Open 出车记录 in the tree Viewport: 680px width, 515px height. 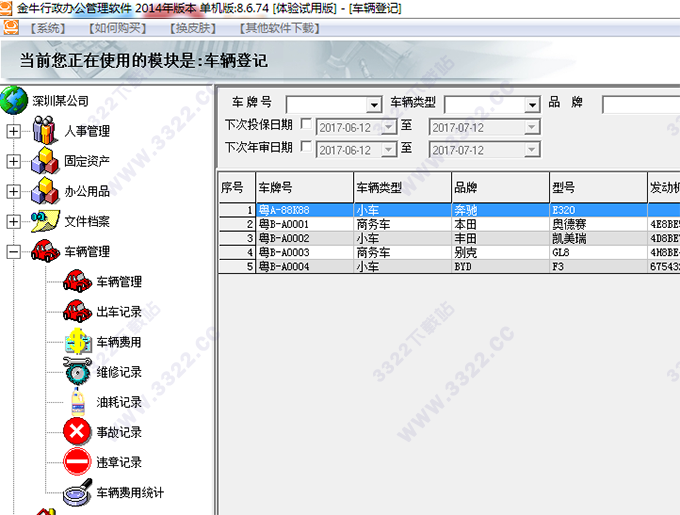[x=119, y=312]
